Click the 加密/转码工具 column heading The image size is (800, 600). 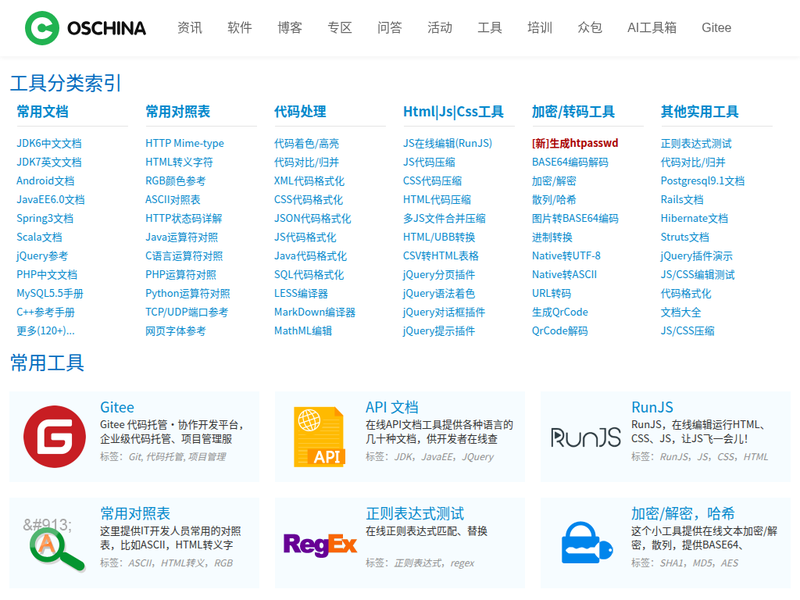pos(573,112)
